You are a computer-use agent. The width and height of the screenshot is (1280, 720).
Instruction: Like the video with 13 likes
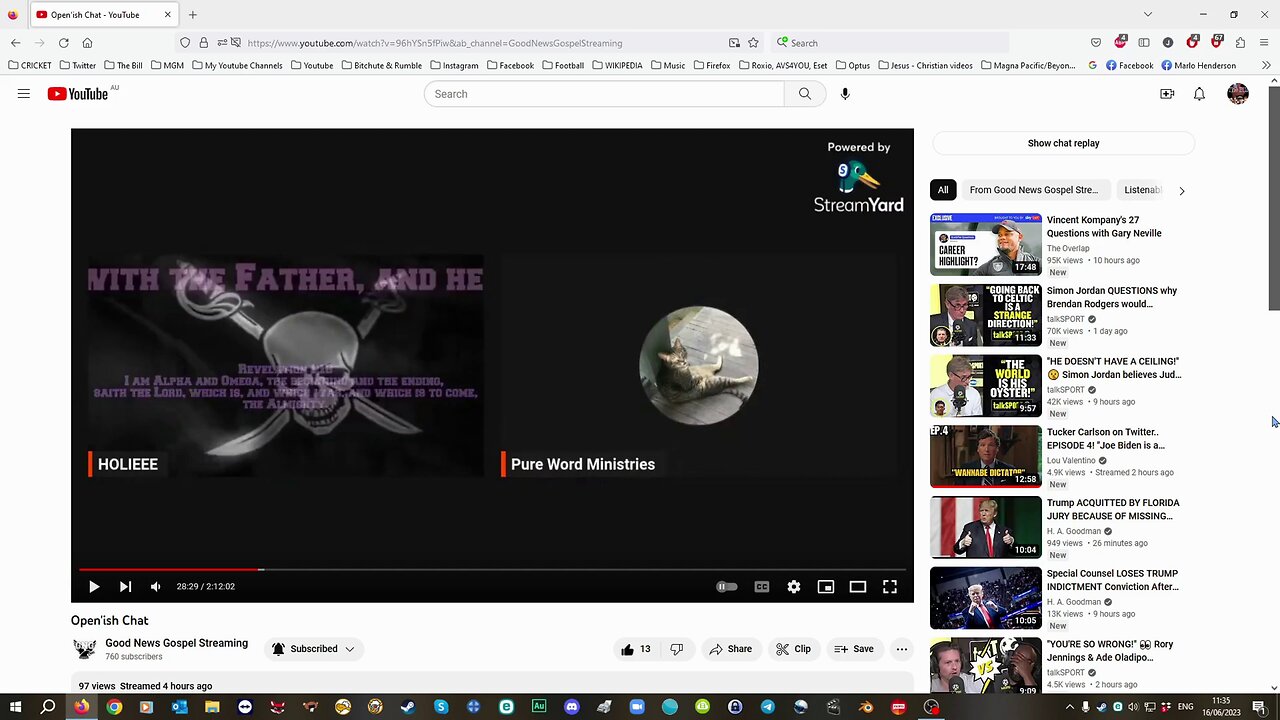[636, 649]
